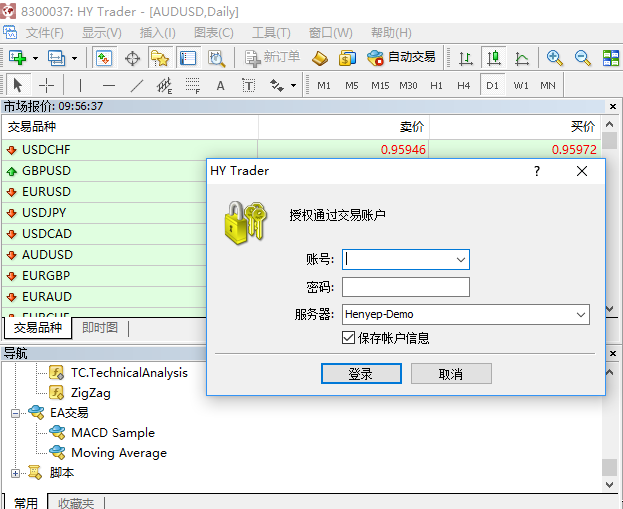The height and width of the screenshot is (509, 623).
Task: Uncheck 保存帐户信息 checkbox
Action: tap(348, 338)
